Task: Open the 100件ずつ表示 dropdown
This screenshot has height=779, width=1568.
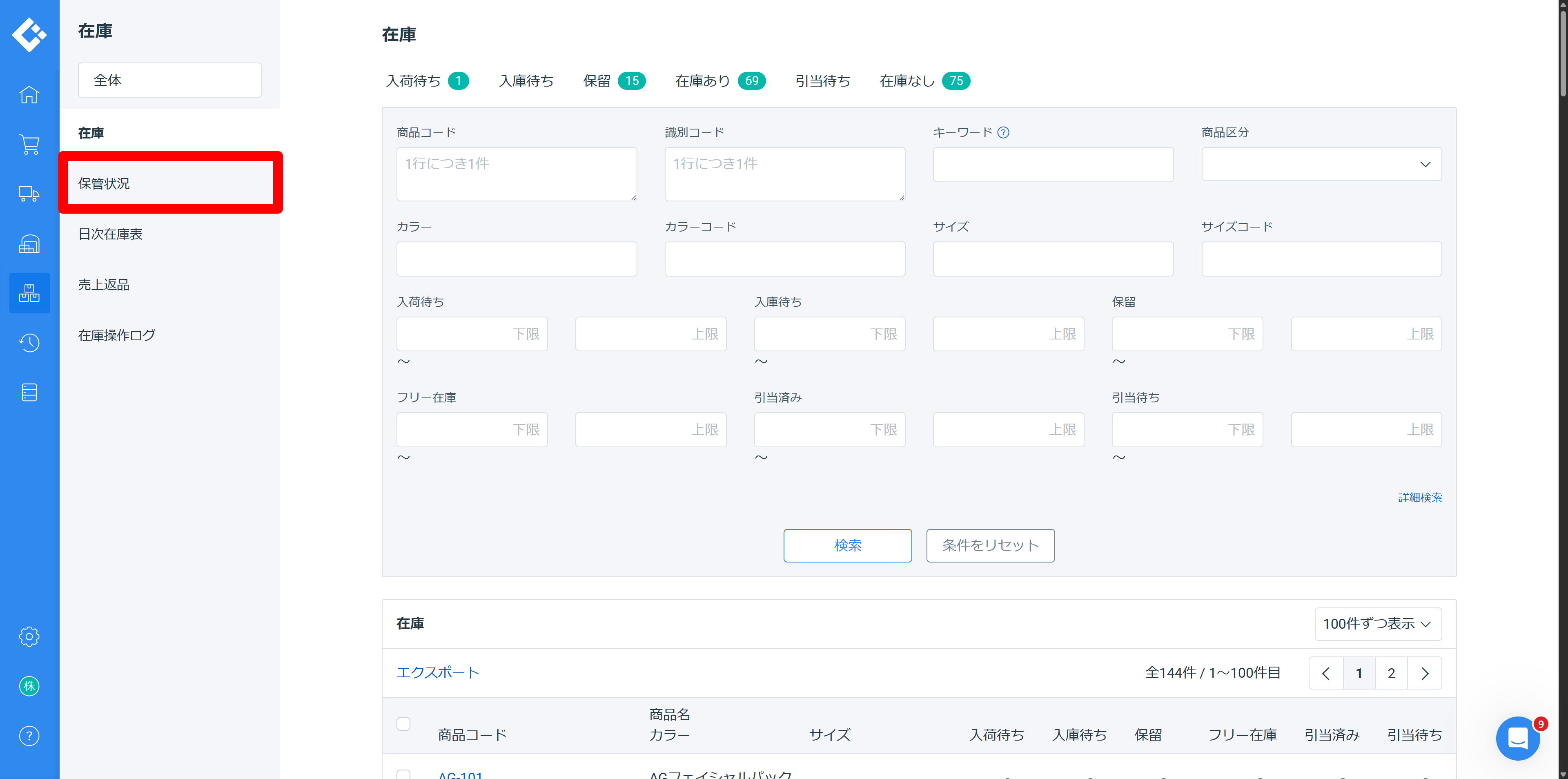Action: pos(1378,624)
